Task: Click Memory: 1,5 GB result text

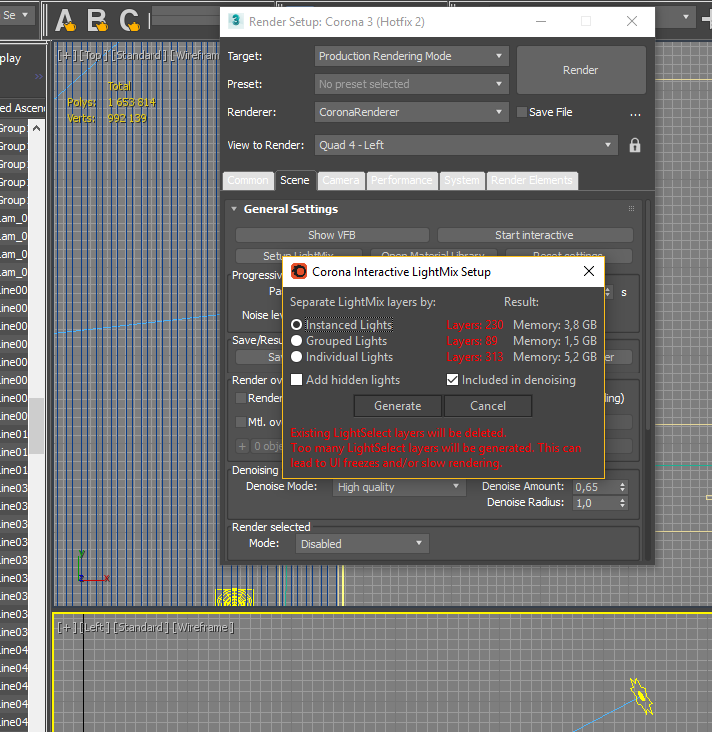Action: (555, 341)
